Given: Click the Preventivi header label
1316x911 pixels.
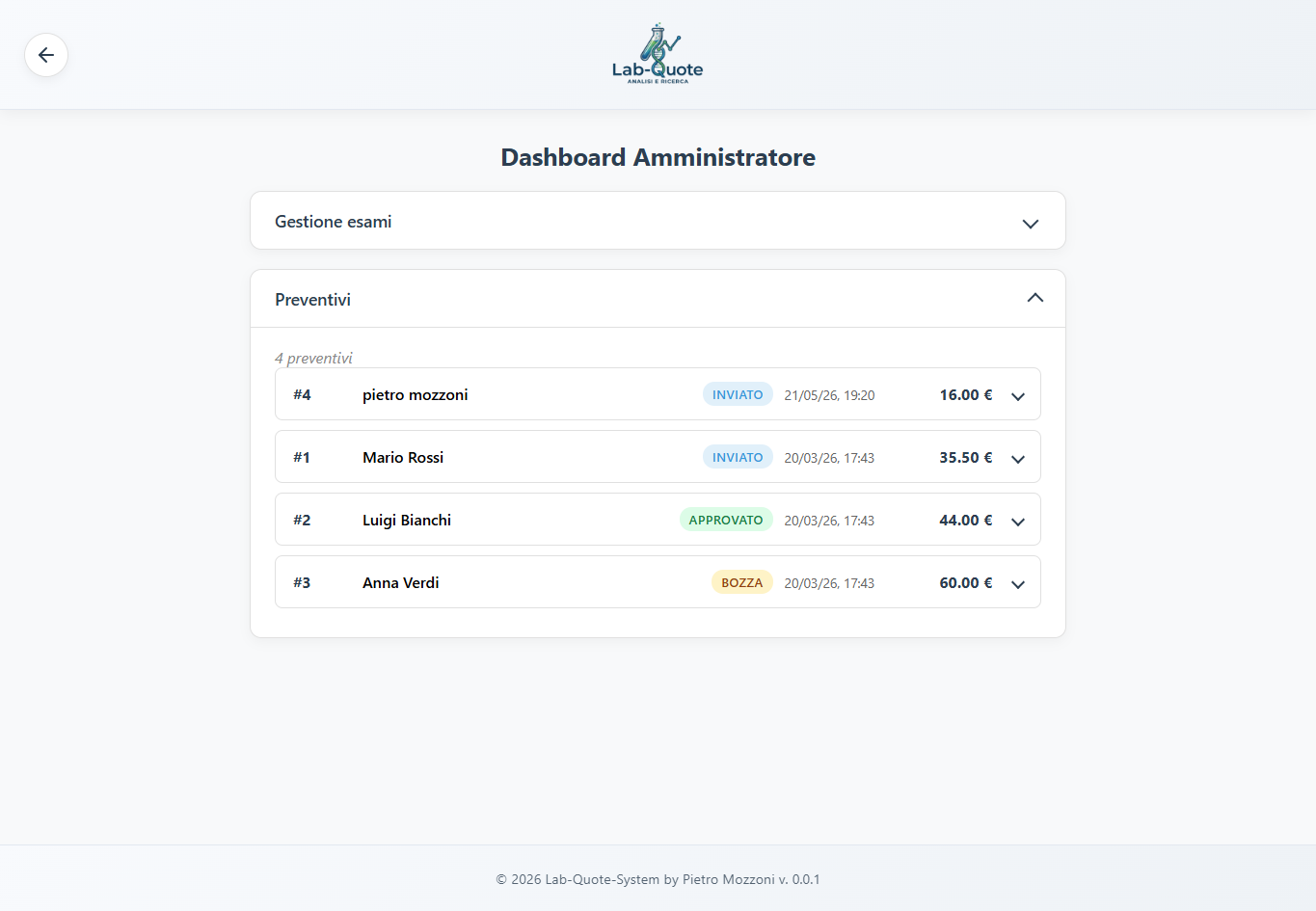Looking at the screenshot, I should pos(313,300).
